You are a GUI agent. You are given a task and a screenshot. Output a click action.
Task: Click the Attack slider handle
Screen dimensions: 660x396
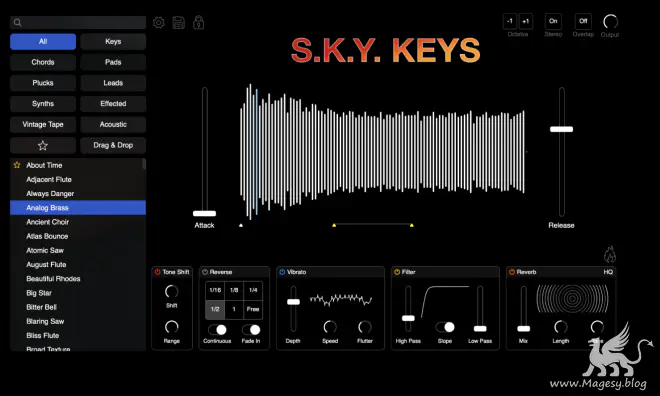[x=205, y=213]
